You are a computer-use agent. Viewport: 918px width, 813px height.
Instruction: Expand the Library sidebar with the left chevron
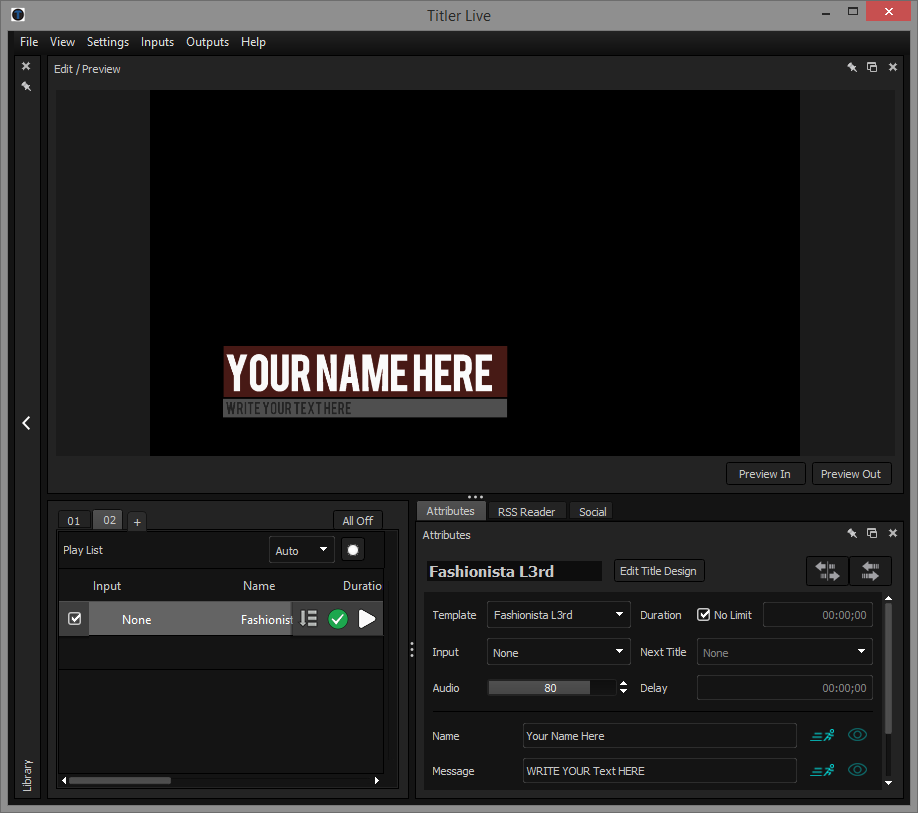(x=26, y=423)
